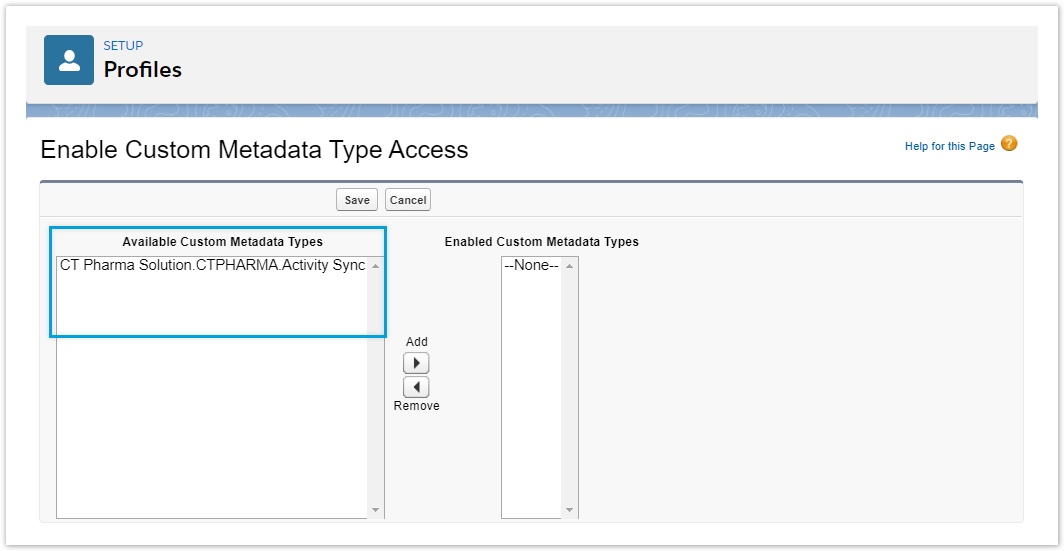Click empty area inside Available Custom Metadata Types list
The height and width of the screenshot is (551, 1064).
(x=212, y=430)
